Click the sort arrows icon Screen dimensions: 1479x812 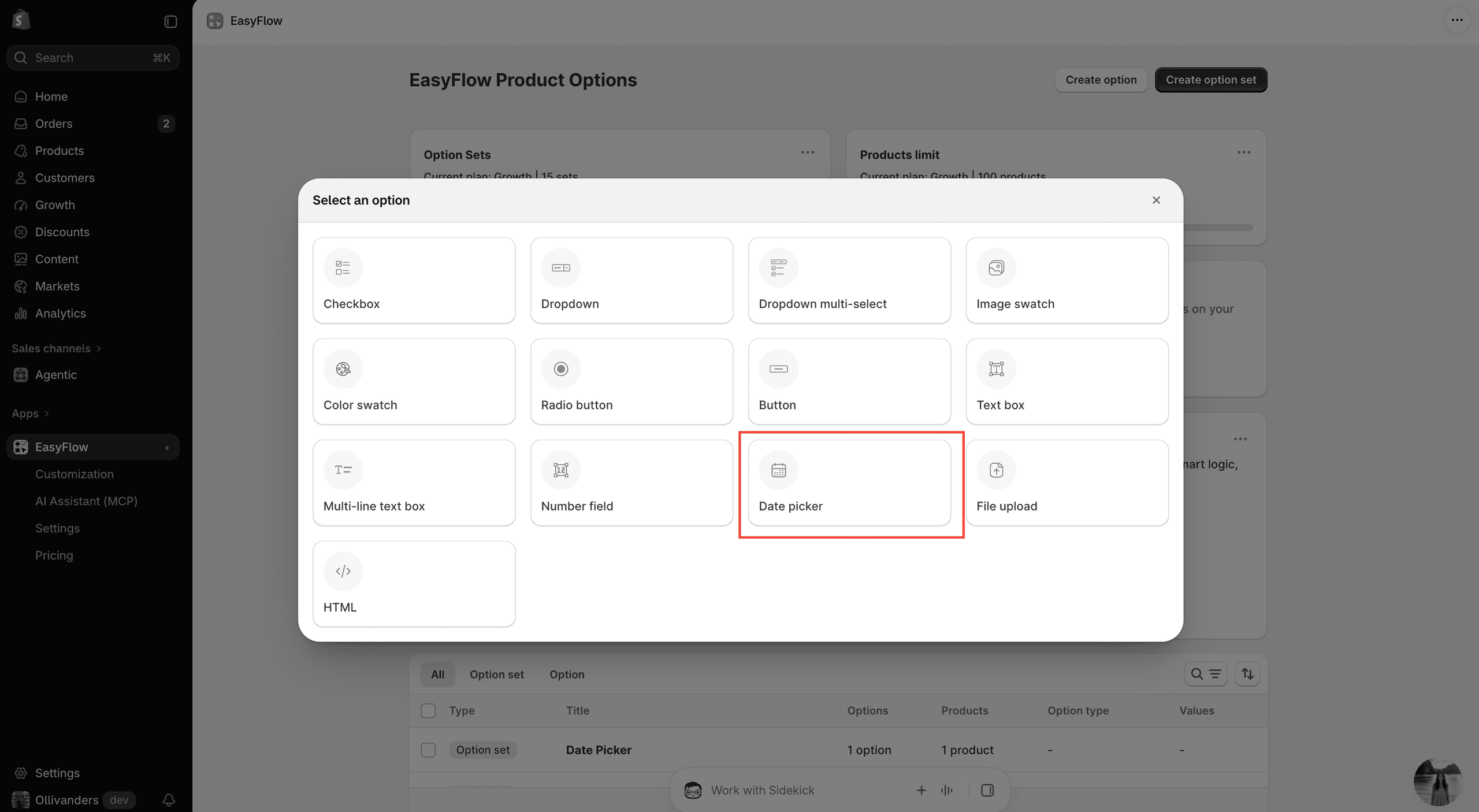1247,674
